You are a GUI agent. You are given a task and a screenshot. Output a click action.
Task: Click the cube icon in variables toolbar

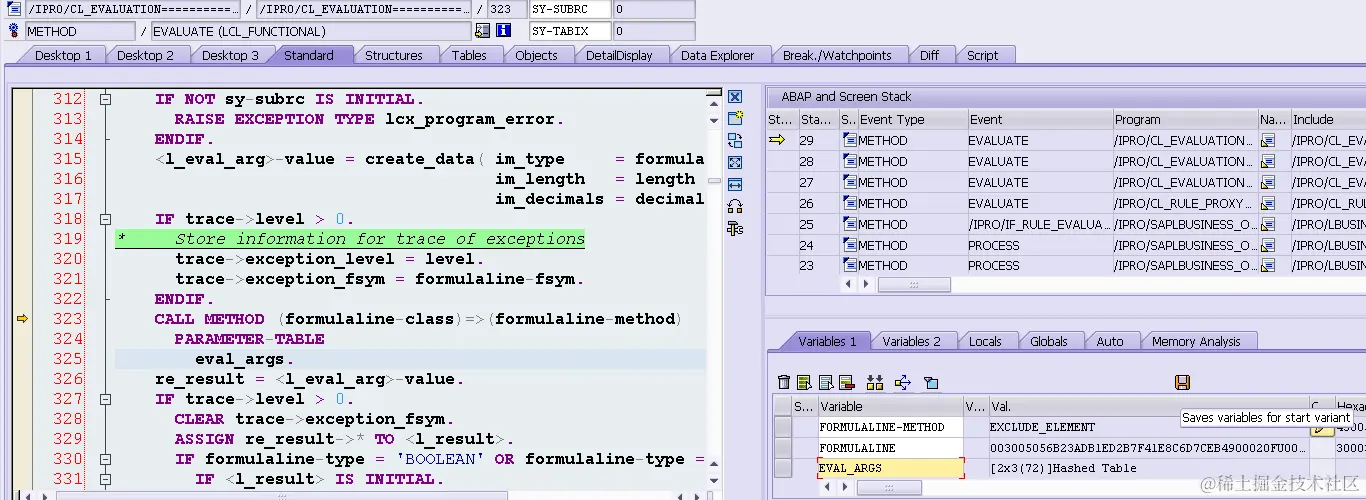pyautogui.click(x=931, y=382)
